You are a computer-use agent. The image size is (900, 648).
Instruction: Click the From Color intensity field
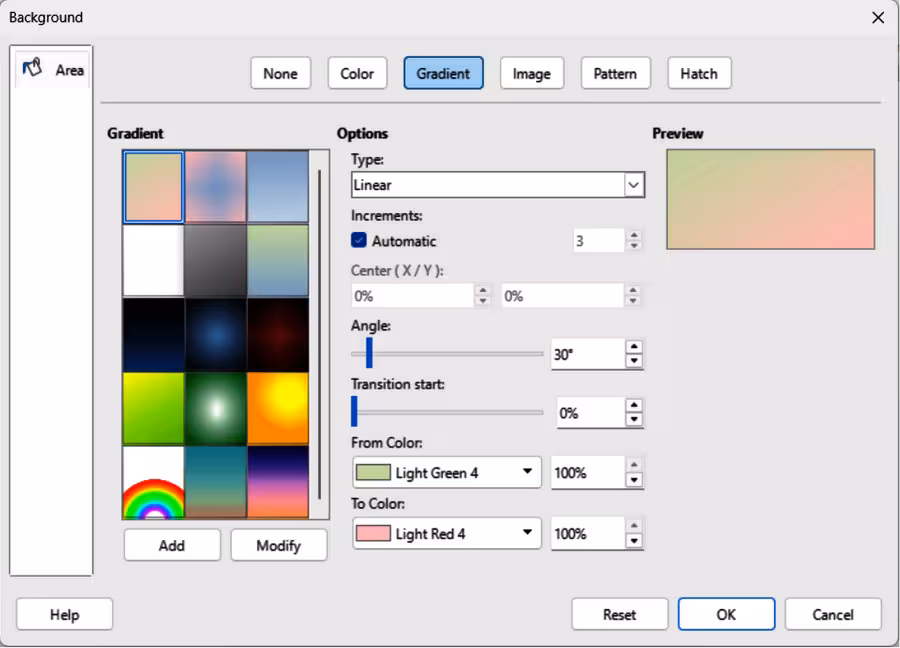(588, 473)
